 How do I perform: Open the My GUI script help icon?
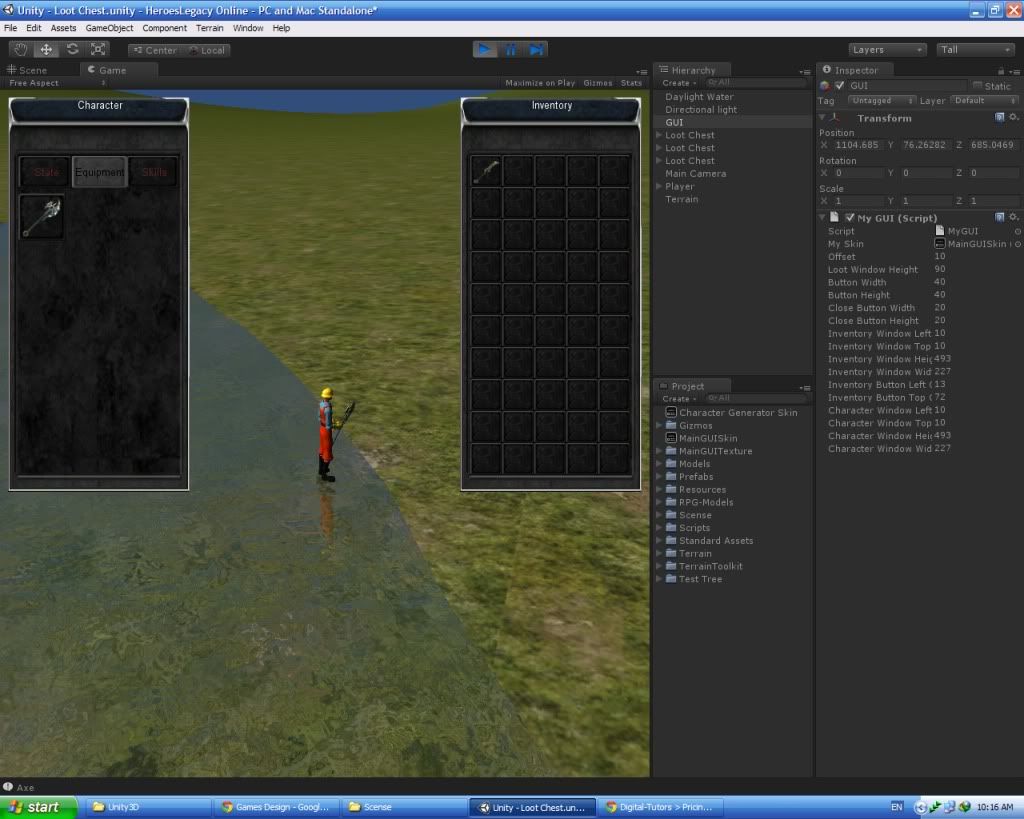click(999, 217)
